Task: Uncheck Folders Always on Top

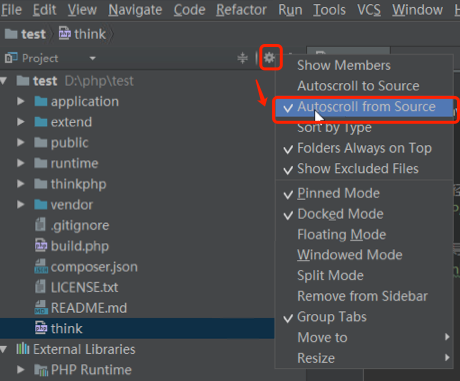Action: [x=364, y=148]
